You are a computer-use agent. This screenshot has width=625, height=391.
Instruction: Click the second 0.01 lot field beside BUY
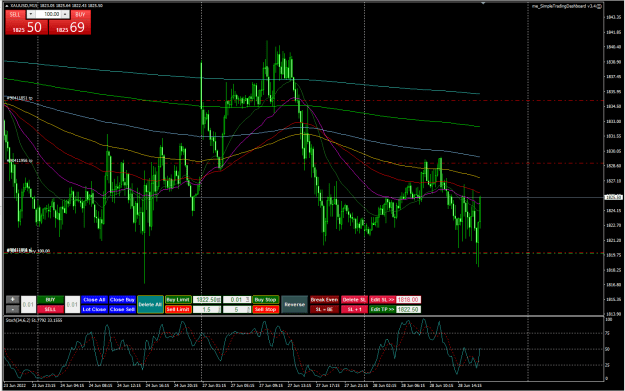(x=72, y=305)
